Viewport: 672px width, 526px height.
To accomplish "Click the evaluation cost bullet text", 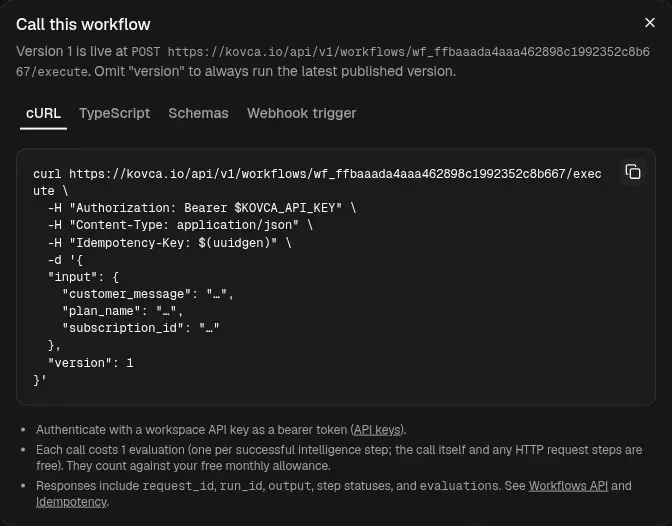I will click(x=339, y=458).
